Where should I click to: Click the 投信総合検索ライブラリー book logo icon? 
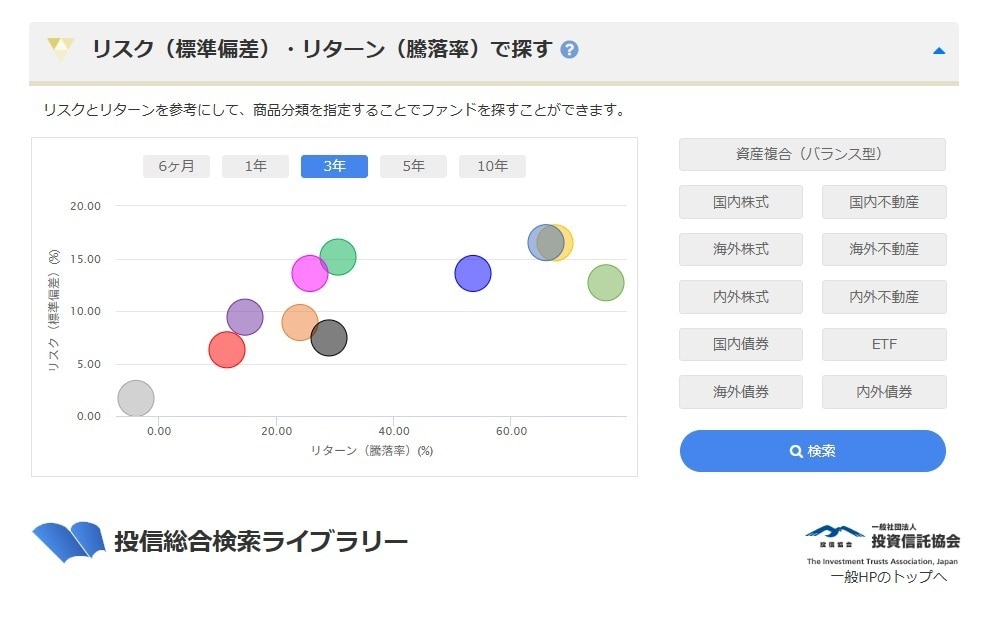69,542
